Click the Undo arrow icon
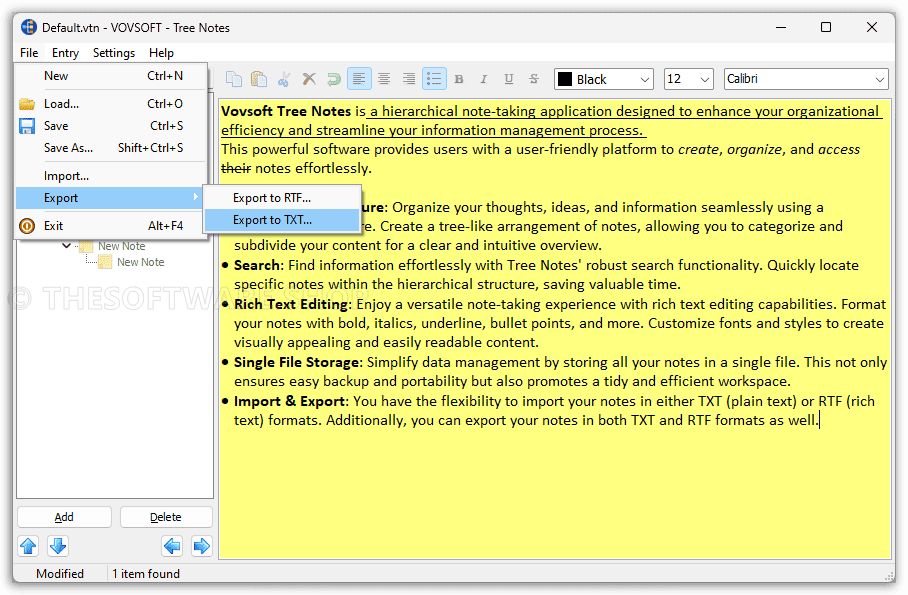This screenshot has width=908, height=595. click(x=334, y=79)
